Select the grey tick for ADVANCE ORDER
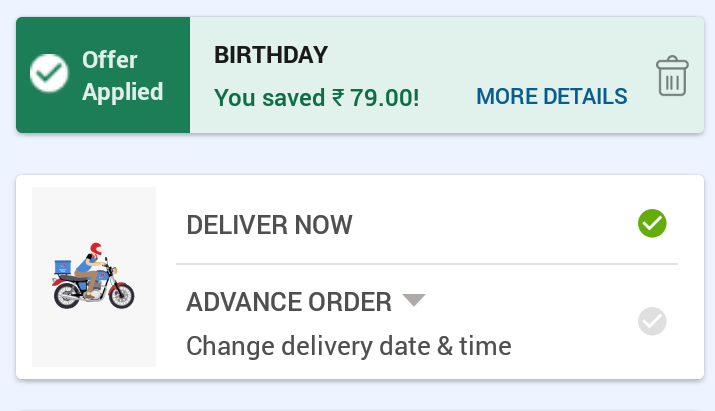This screenshot has width=715, height=411. coord(652,322)
